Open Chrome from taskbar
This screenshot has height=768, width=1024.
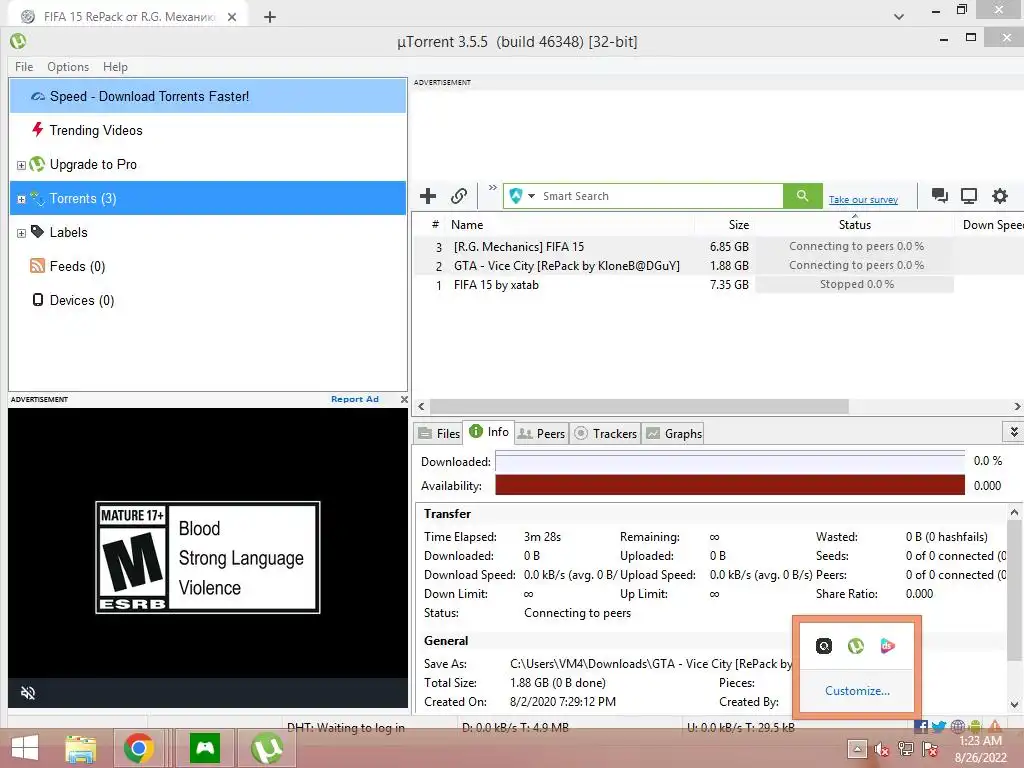(138, 748)
